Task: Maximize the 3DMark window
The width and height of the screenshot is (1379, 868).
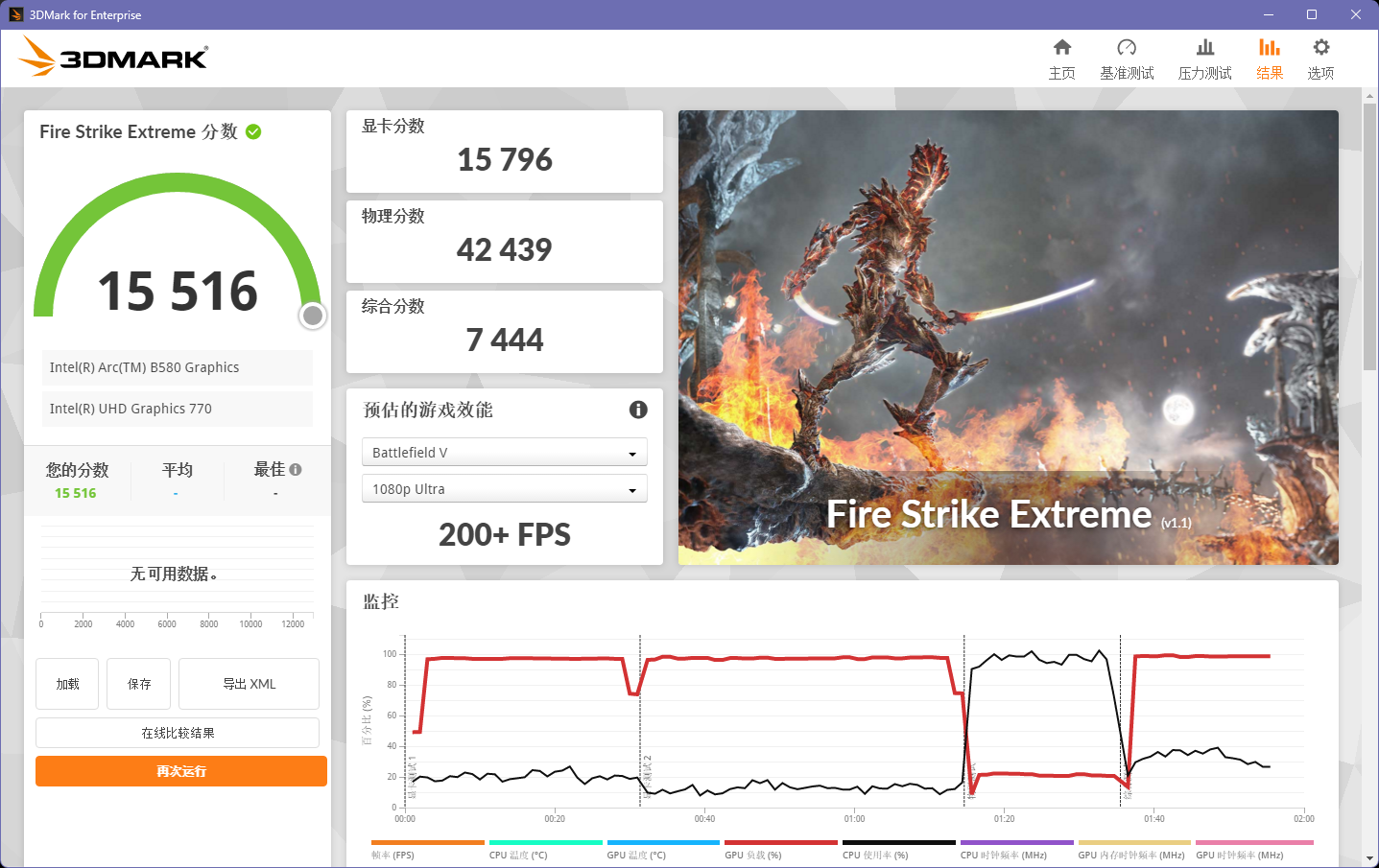Action: click(x=1312, y=14)
